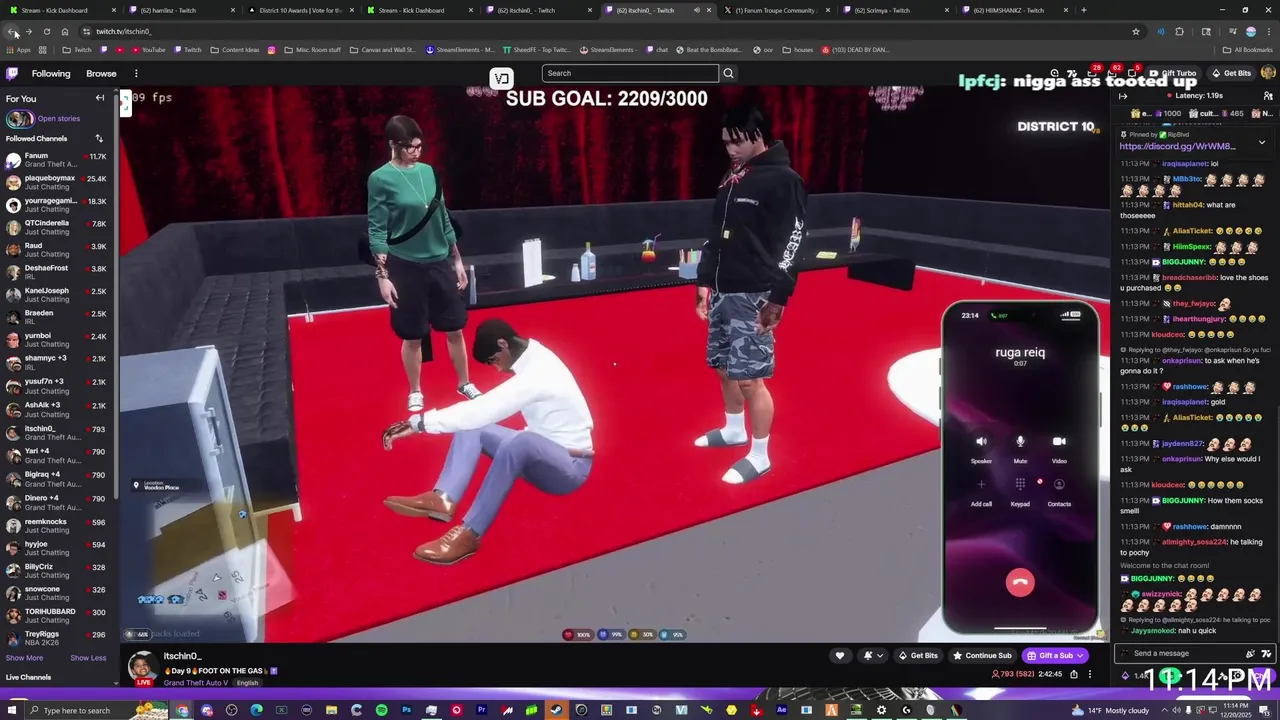Open a new browser tab
1280x720 pixels.
click(1083, 10)
